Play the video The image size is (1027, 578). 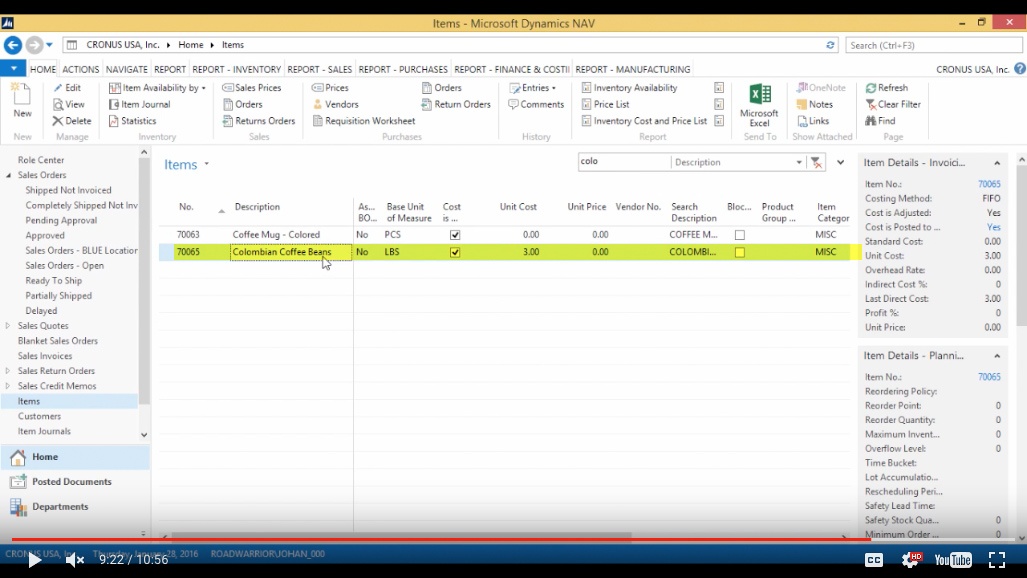tap(34, 560)
